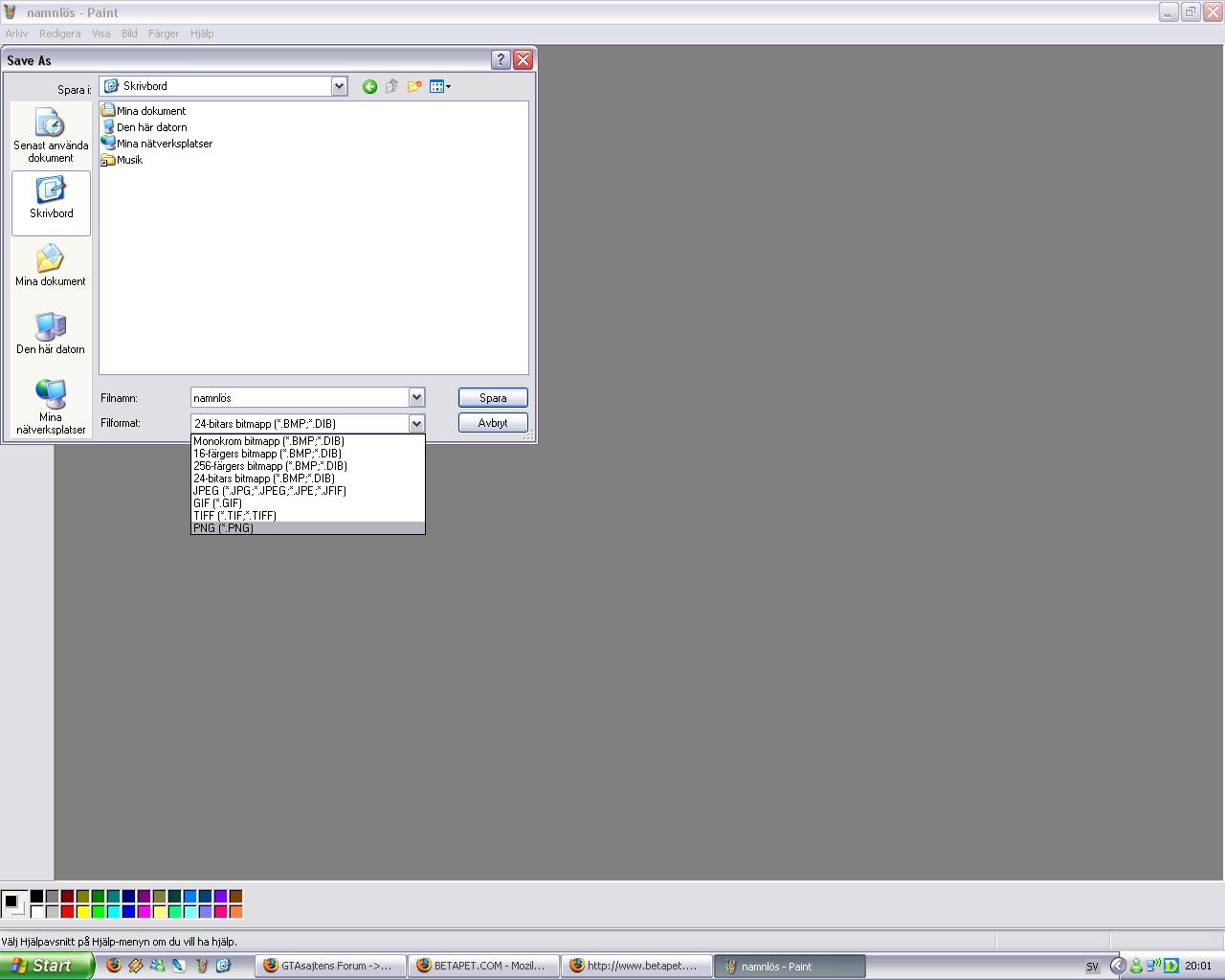The height and width of the screenshot is (980, 1225).
Task: Go up one folder level icon
Action: (391, 86)
